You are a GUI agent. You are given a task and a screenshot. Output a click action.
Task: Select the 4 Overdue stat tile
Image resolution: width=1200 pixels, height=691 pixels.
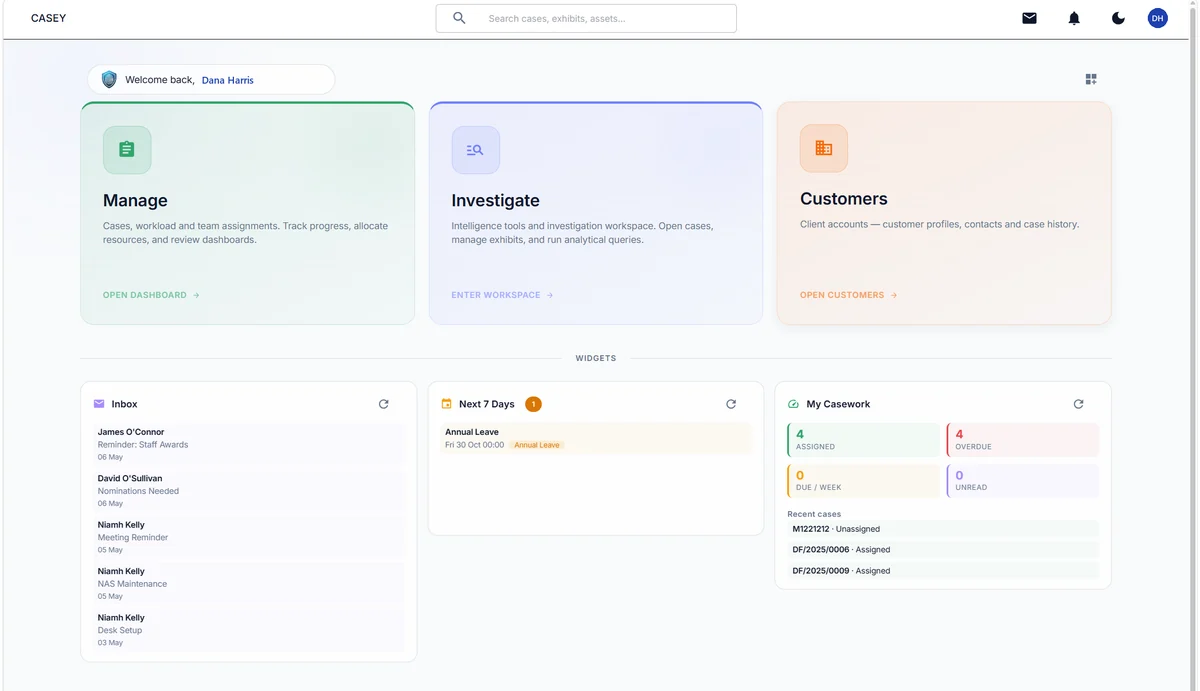pos(1022,440)
